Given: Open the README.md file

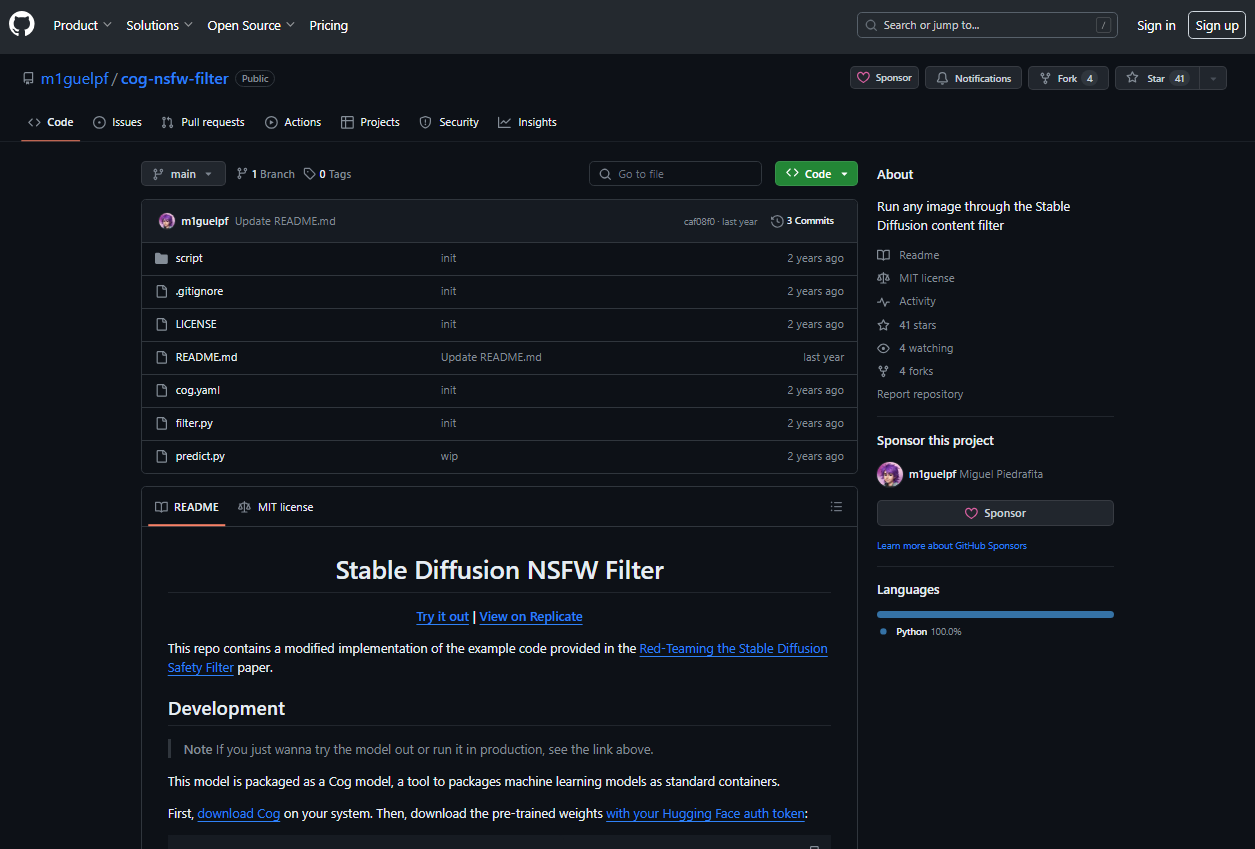Looking at the screenshot, I should (206, 357).
